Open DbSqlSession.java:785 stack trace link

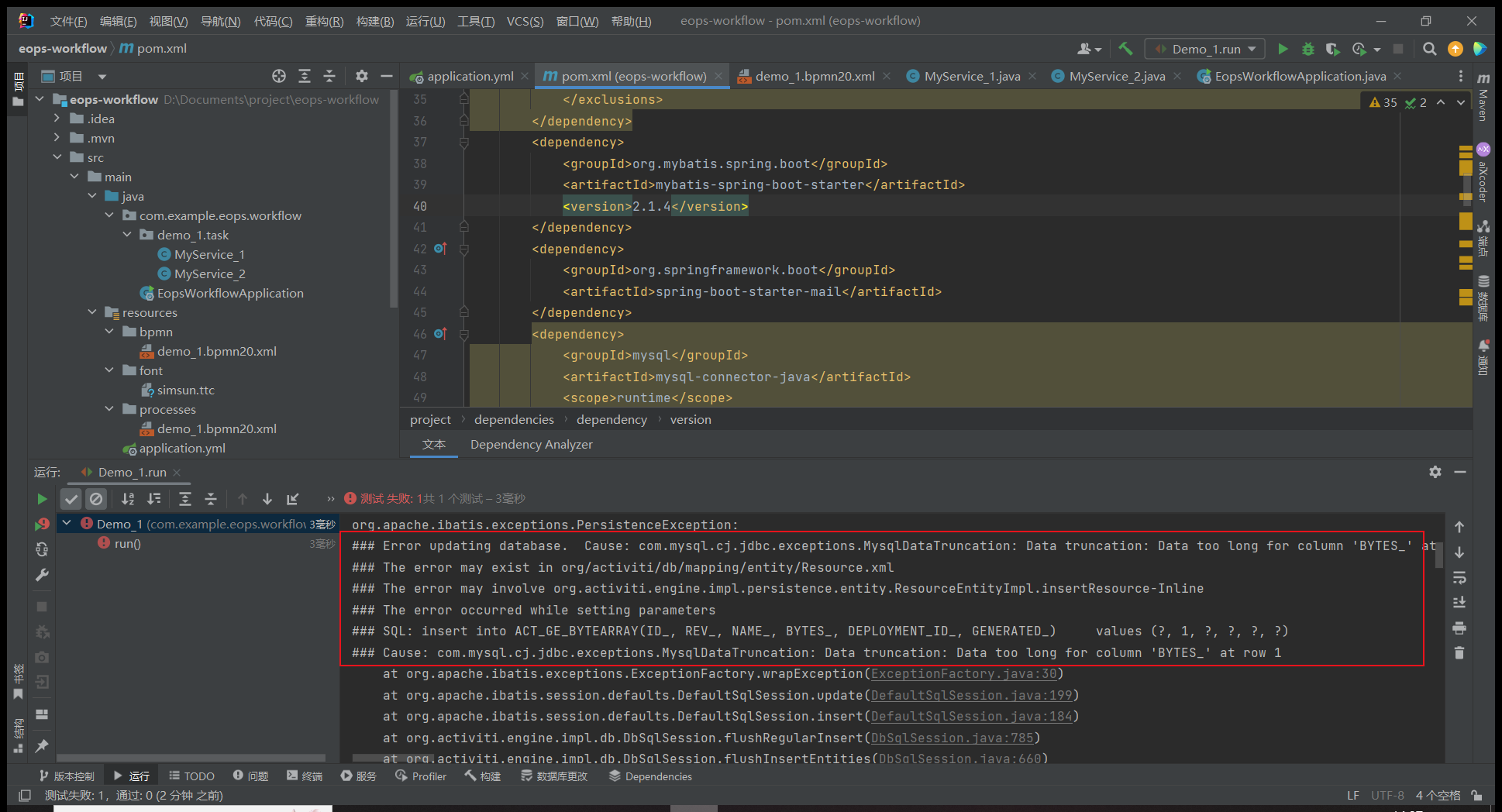click(952, 738)
